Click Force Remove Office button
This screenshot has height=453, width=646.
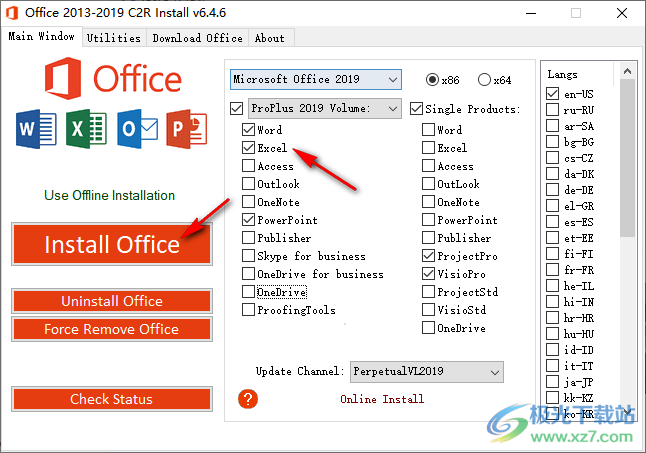pos(112,329)
